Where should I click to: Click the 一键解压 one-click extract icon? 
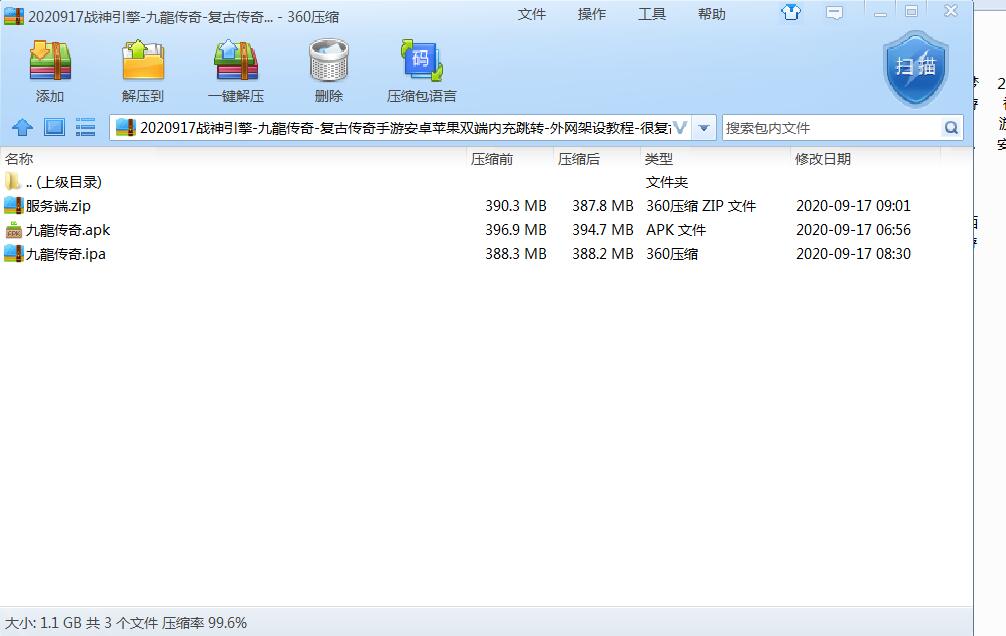point(236,71)
